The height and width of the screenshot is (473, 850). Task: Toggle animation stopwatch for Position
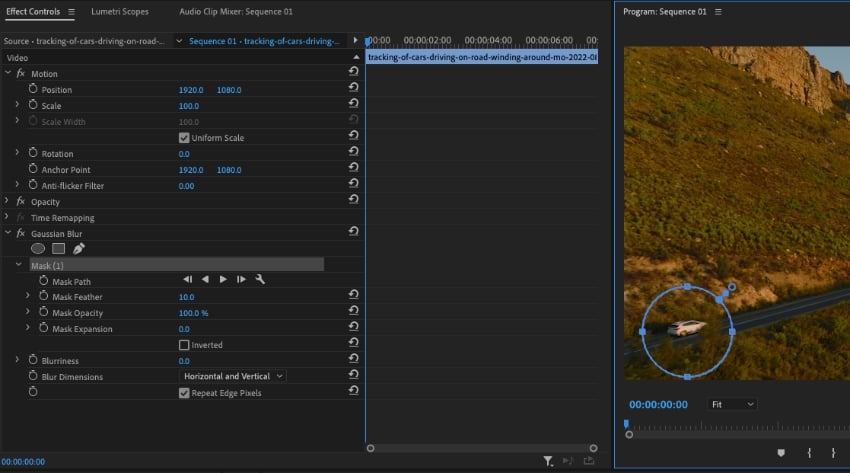click(x=33, y=88)
